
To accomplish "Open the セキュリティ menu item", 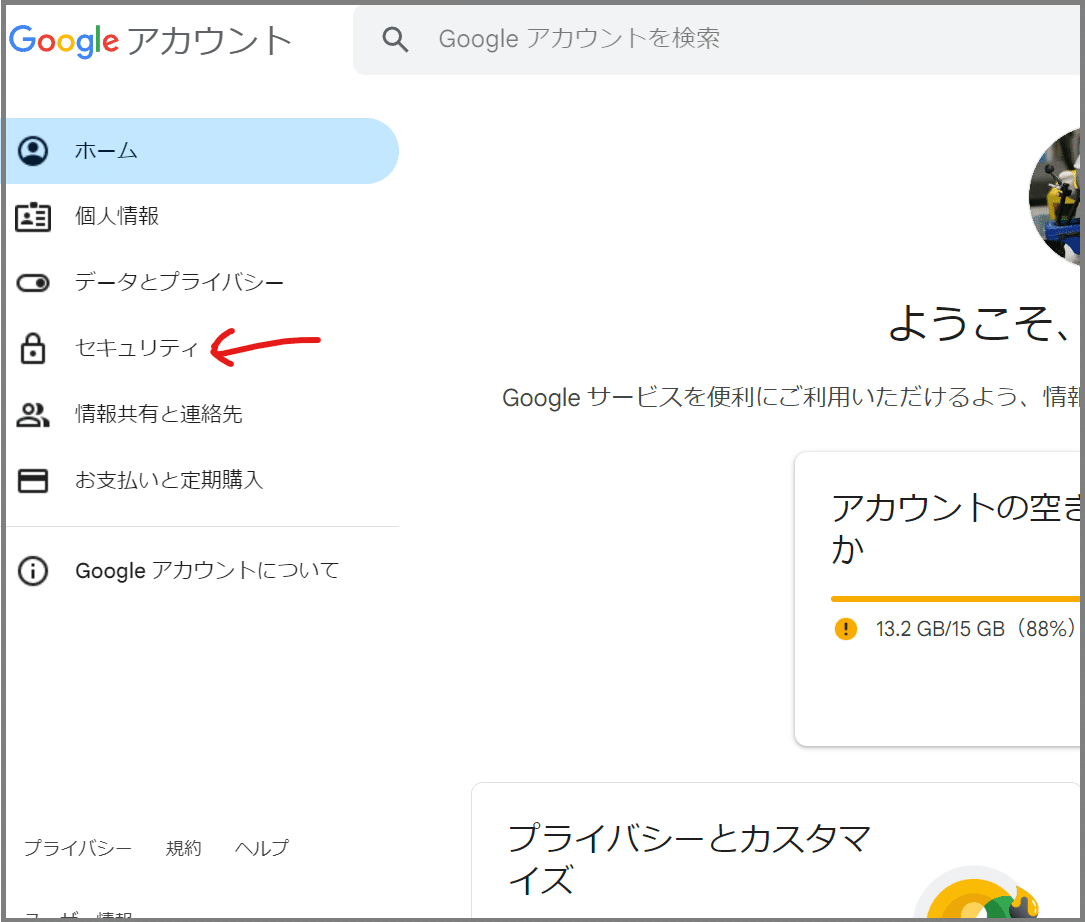I will pos(201,348).
